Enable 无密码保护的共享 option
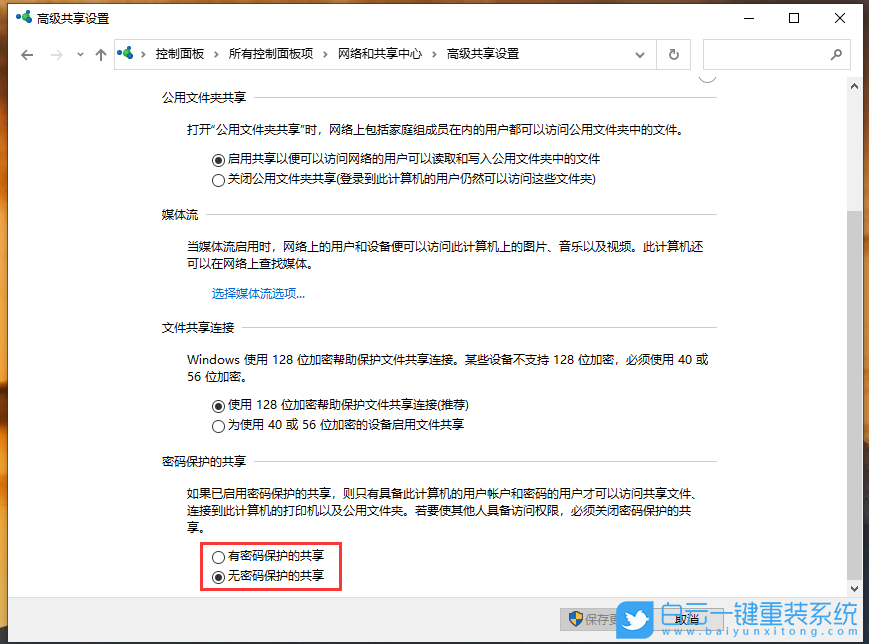The height and width of the screenshot is (644, 869). point(218,576)
